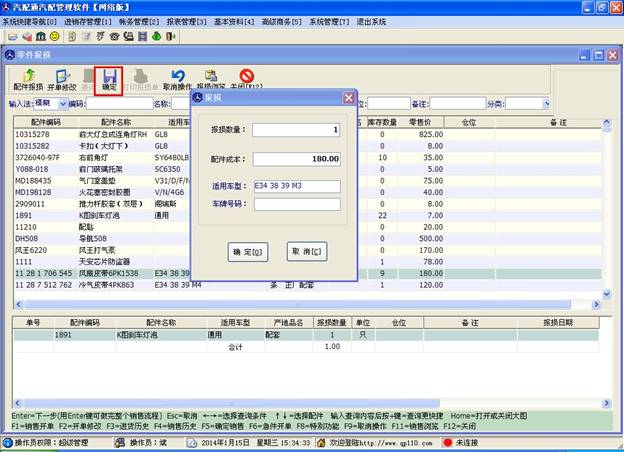
Task: Click the 适用车型 field in dialog
Action: [x=296, y=186]
